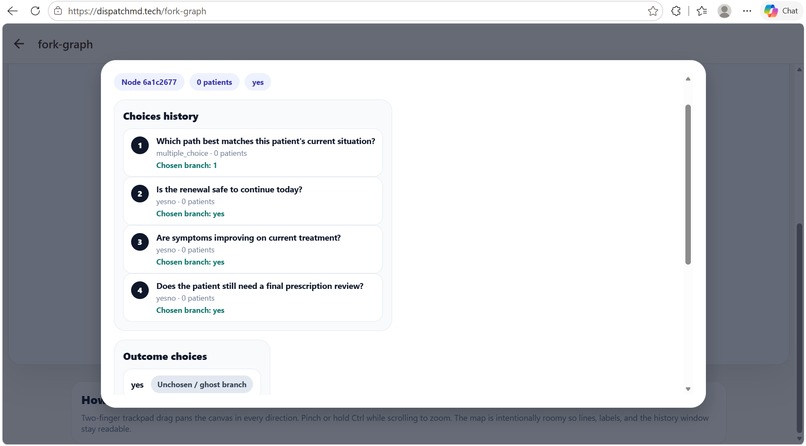Bookmark this page with the star icon
The width and height of the screenshot is (806, 446).
(653, 11)
